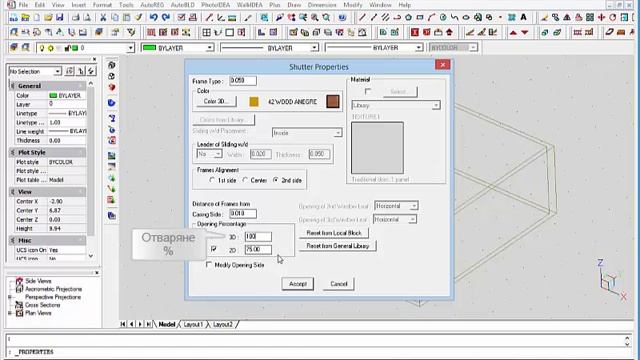Open the File menu

pos(23,5)
